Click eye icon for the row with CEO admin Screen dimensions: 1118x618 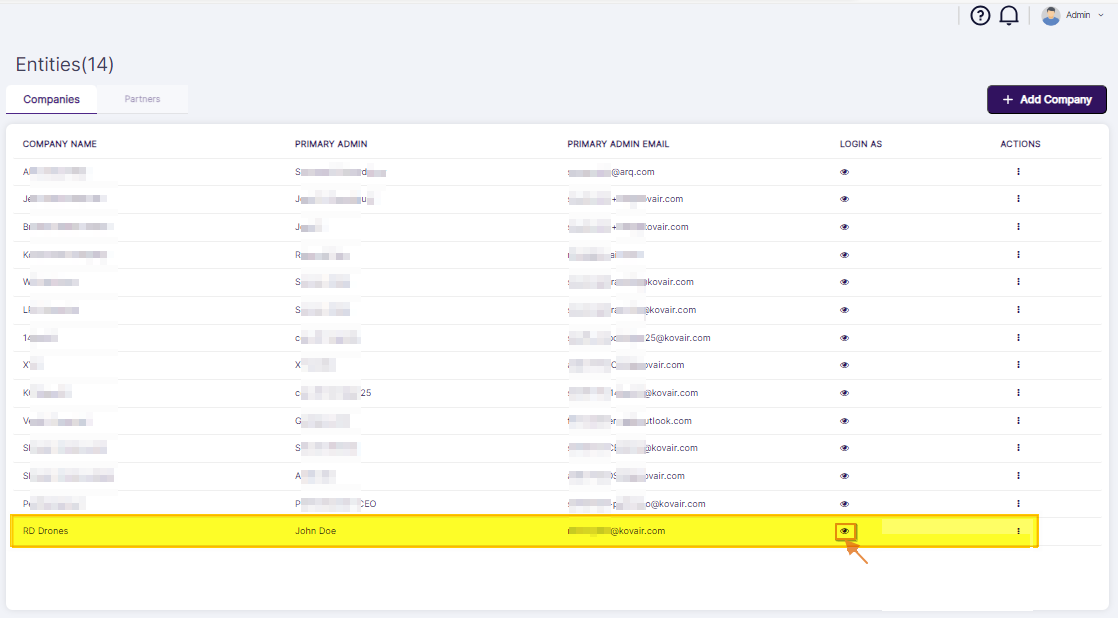point(844,504)
